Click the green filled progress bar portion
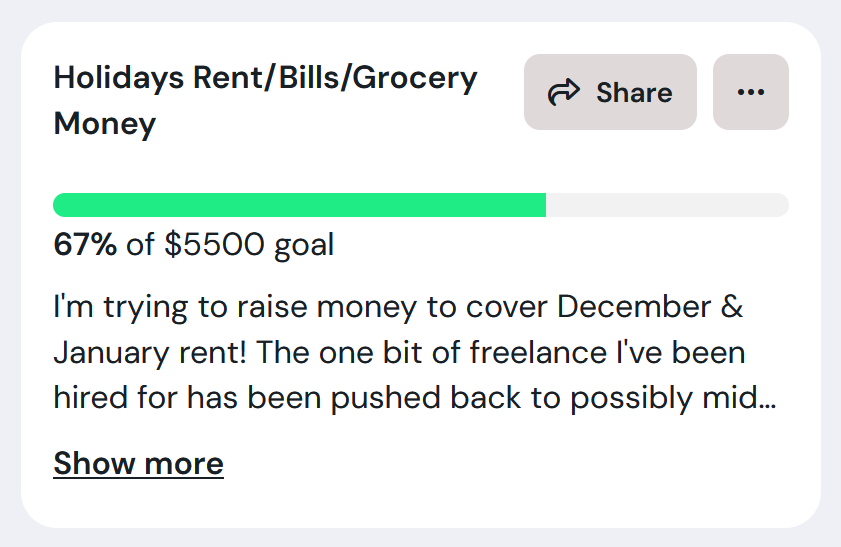 (299, 205)
